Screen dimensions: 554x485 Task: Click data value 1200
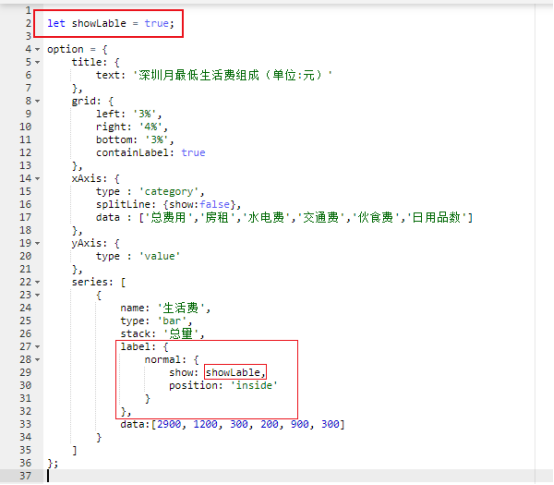coord(205,424)
